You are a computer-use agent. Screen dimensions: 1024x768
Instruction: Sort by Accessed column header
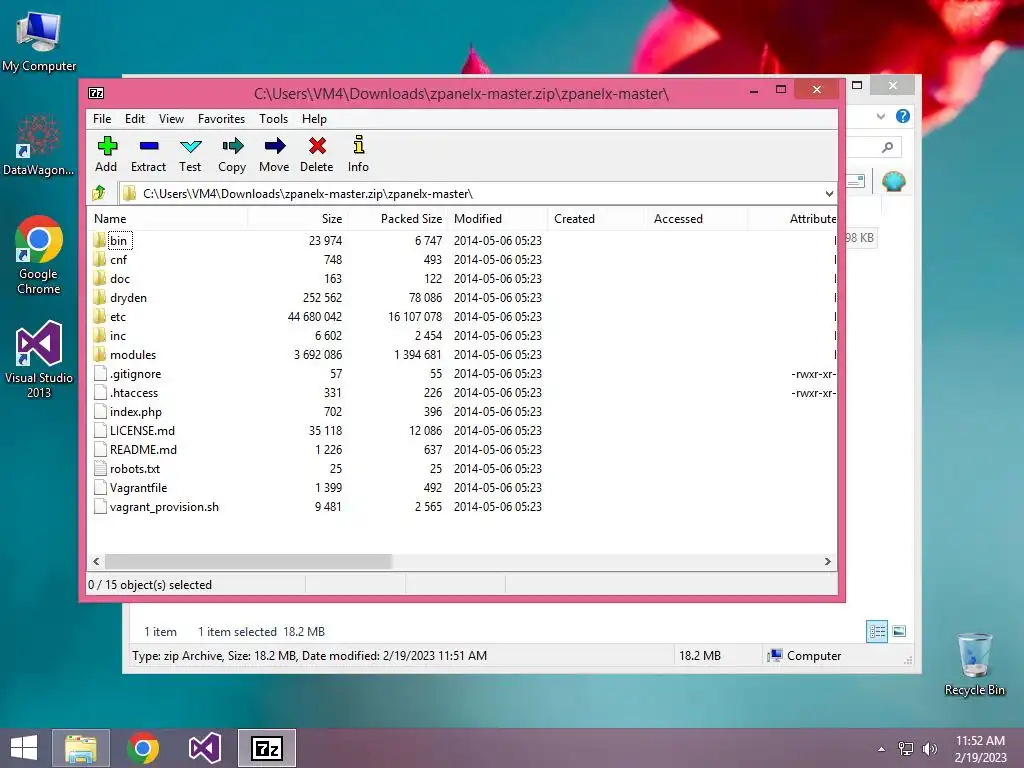(697, 219)
